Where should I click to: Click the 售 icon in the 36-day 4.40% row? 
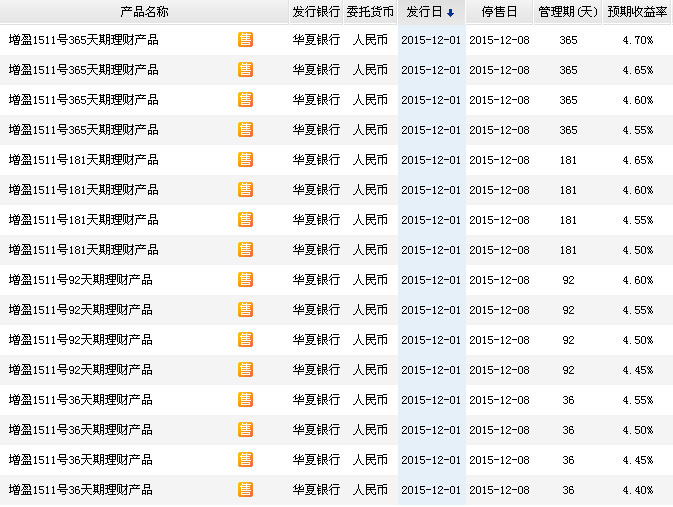pos(246,490)
